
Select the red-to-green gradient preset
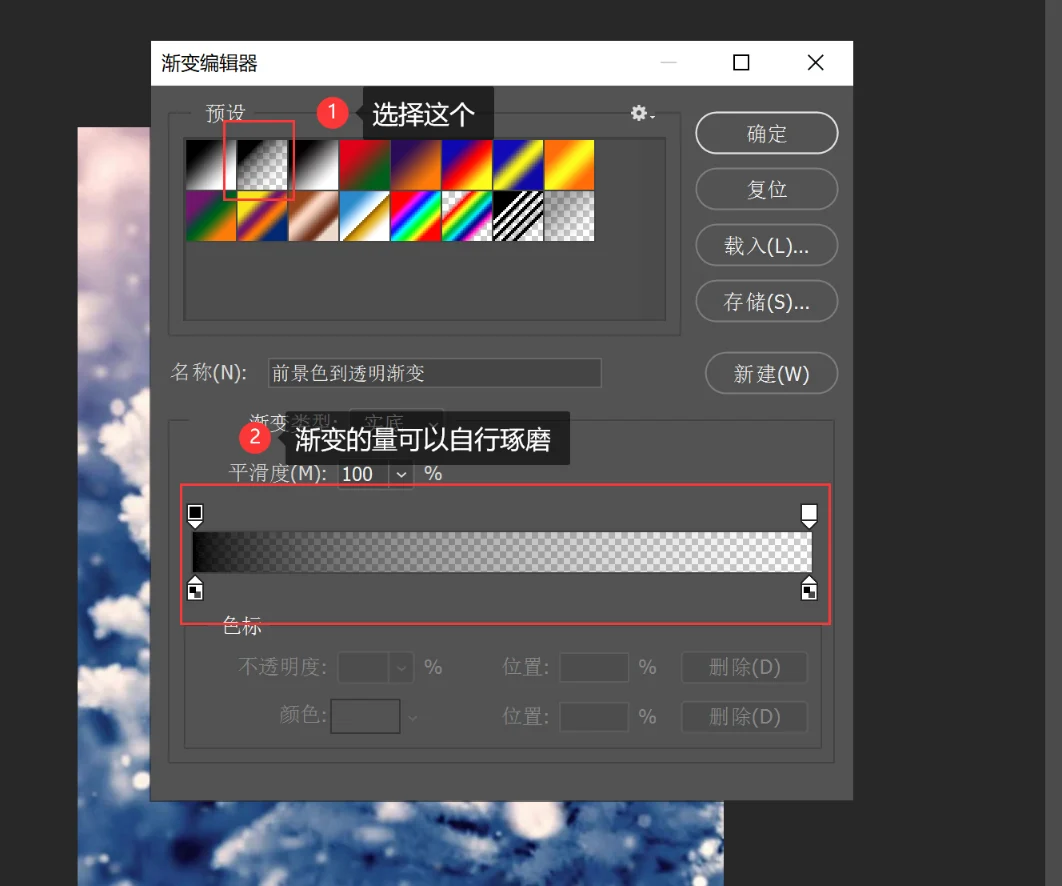tap(364, 163)
